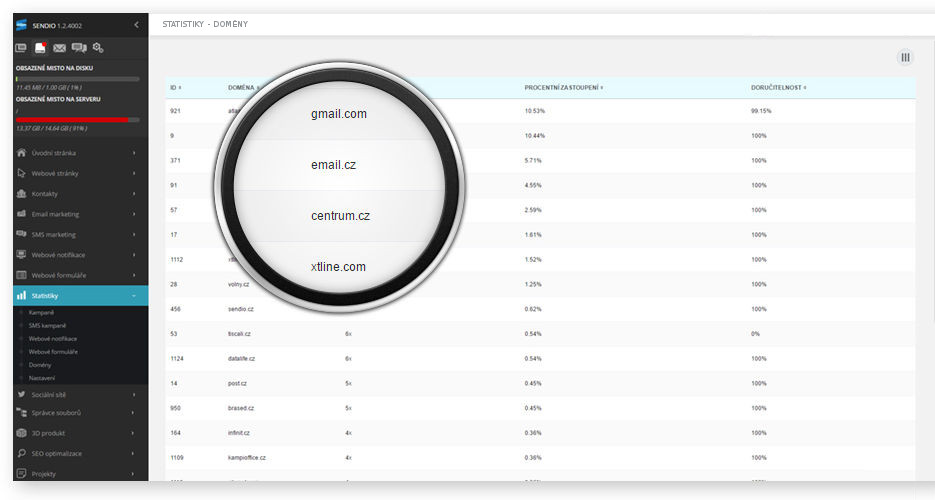
Task: Open the Kampaně statistics submenu item
Action: (x=41, y=312)
